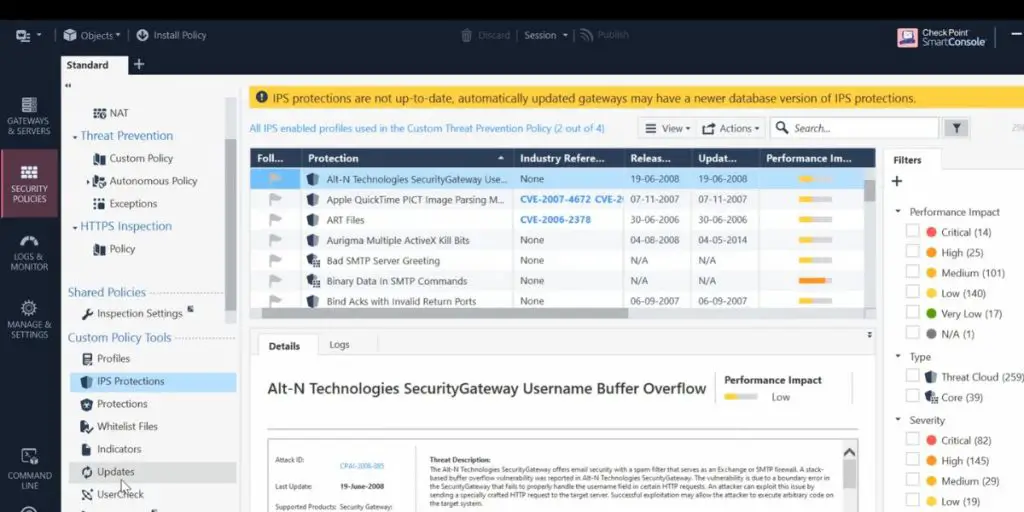
Task: Switch to the Details tab
Action: point(285,346)
